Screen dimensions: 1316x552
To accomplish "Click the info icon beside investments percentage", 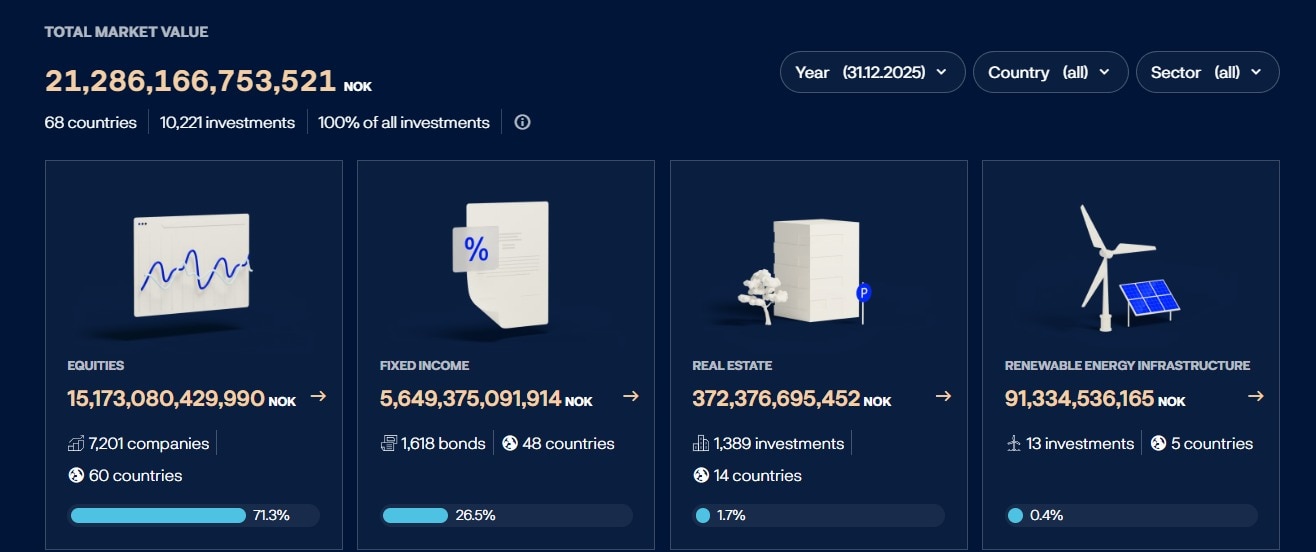I will (x=522, y=122).
